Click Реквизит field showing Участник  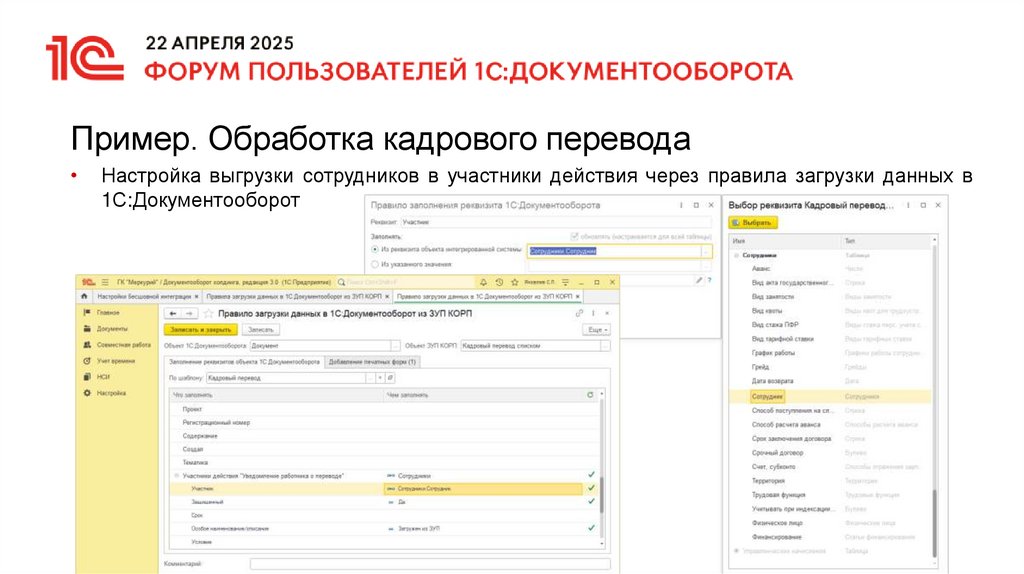(556, 223)
